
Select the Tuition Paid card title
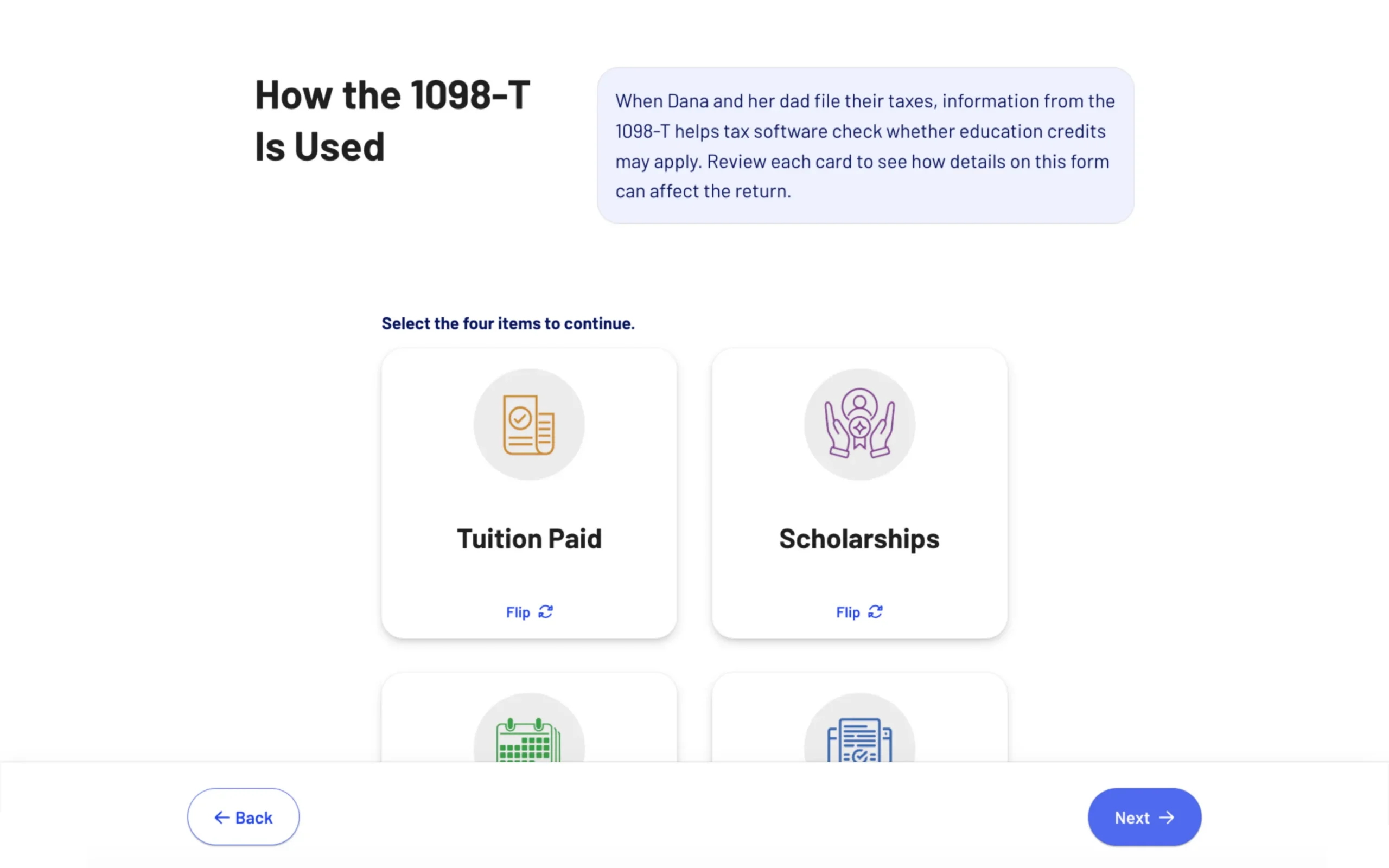(x=528, y=539)
